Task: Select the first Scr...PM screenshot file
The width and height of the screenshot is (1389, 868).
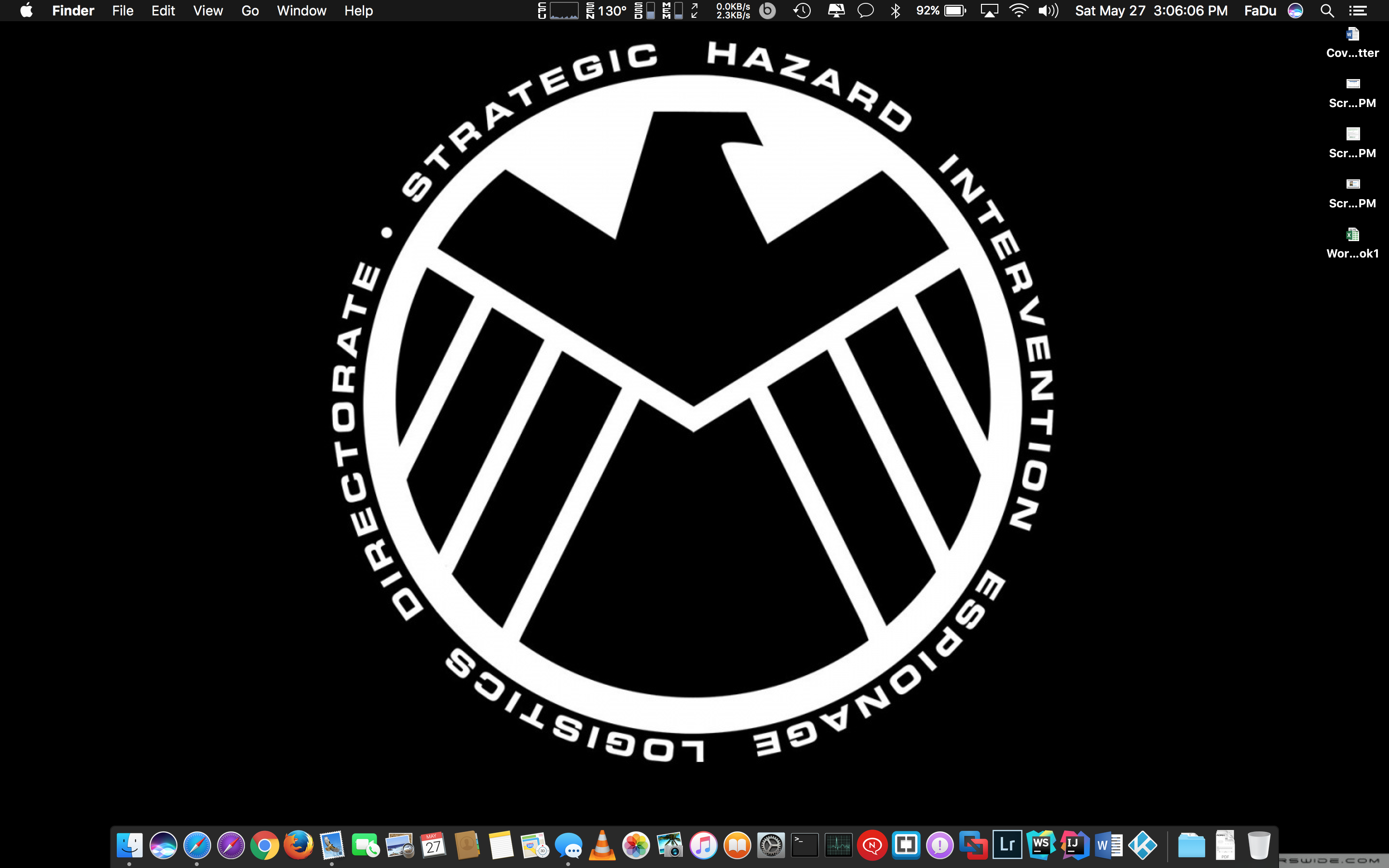Action: click(1352, 93)
